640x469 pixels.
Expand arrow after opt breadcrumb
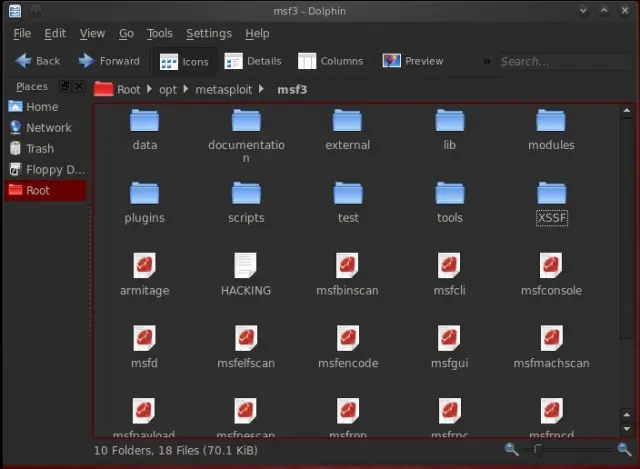click(x=186, y=89)
